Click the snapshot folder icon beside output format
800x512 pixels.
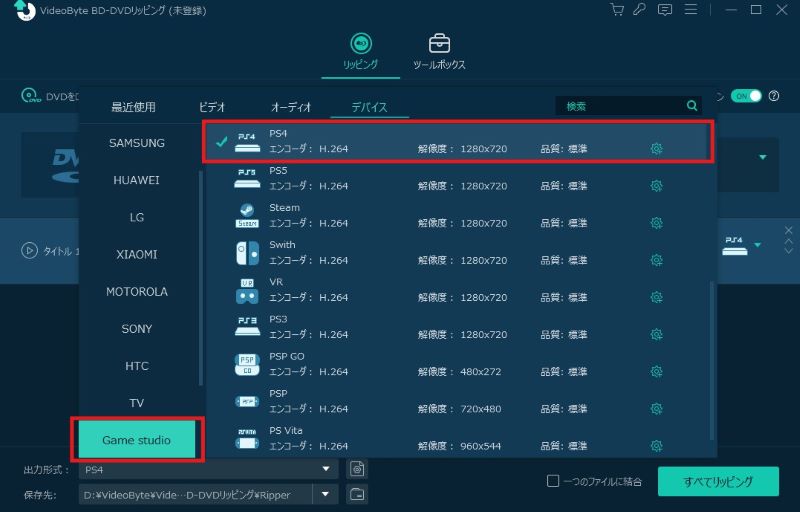click(x=357, y=469)
